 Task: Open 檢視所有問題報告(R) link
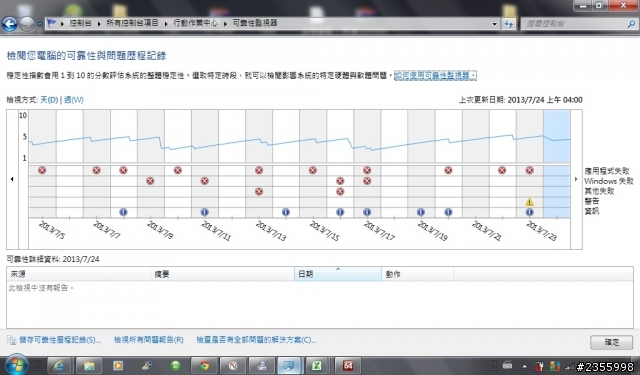(149, 340)
